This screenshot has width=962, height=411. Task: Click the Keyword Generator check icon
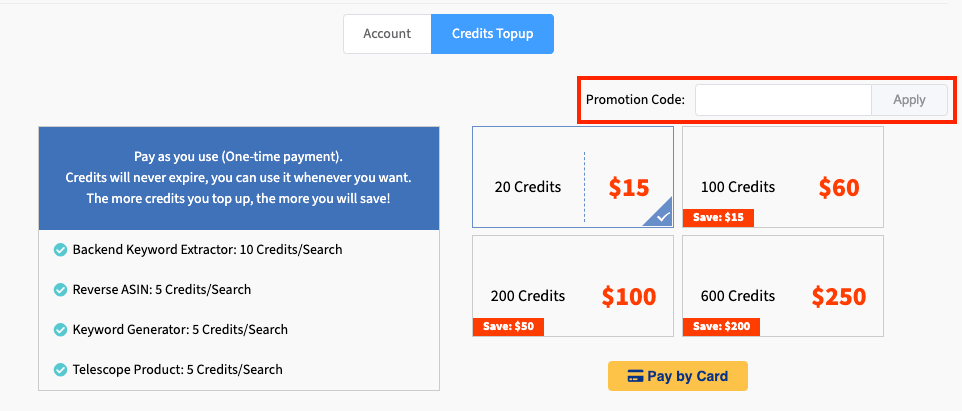[60, 330]
